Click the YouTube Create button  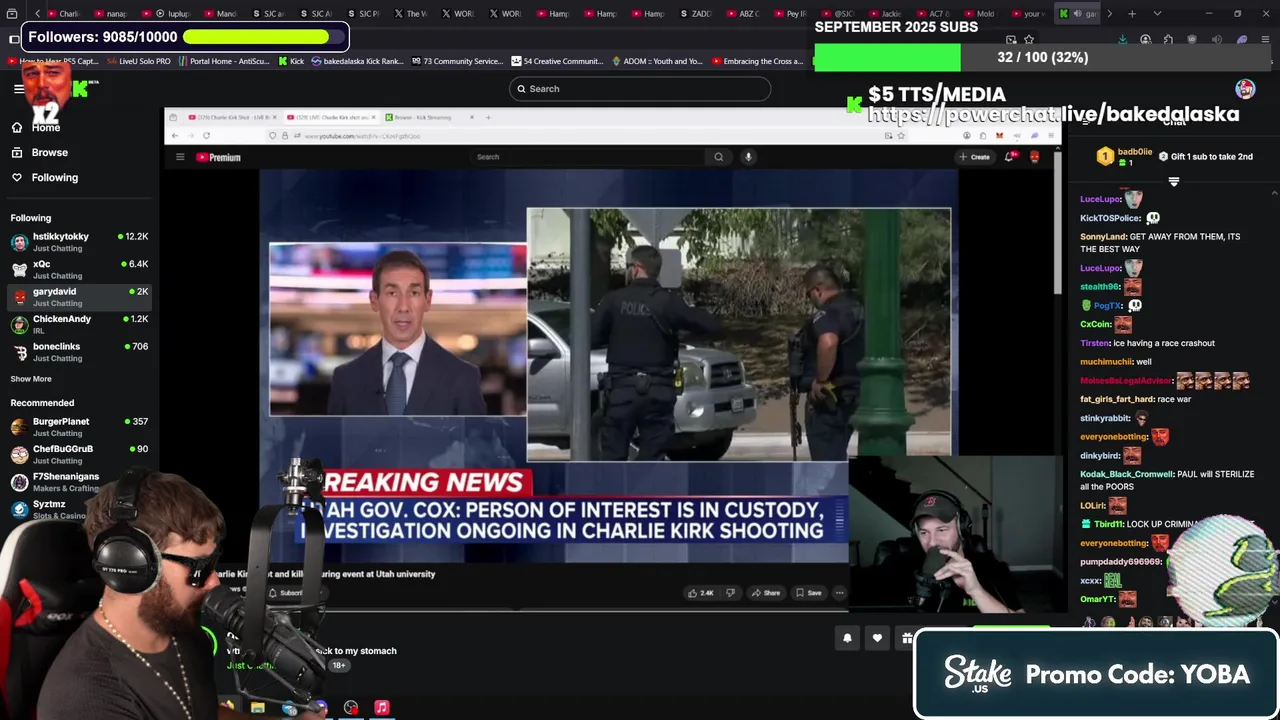pyautogui.click(x=974, y=157)
